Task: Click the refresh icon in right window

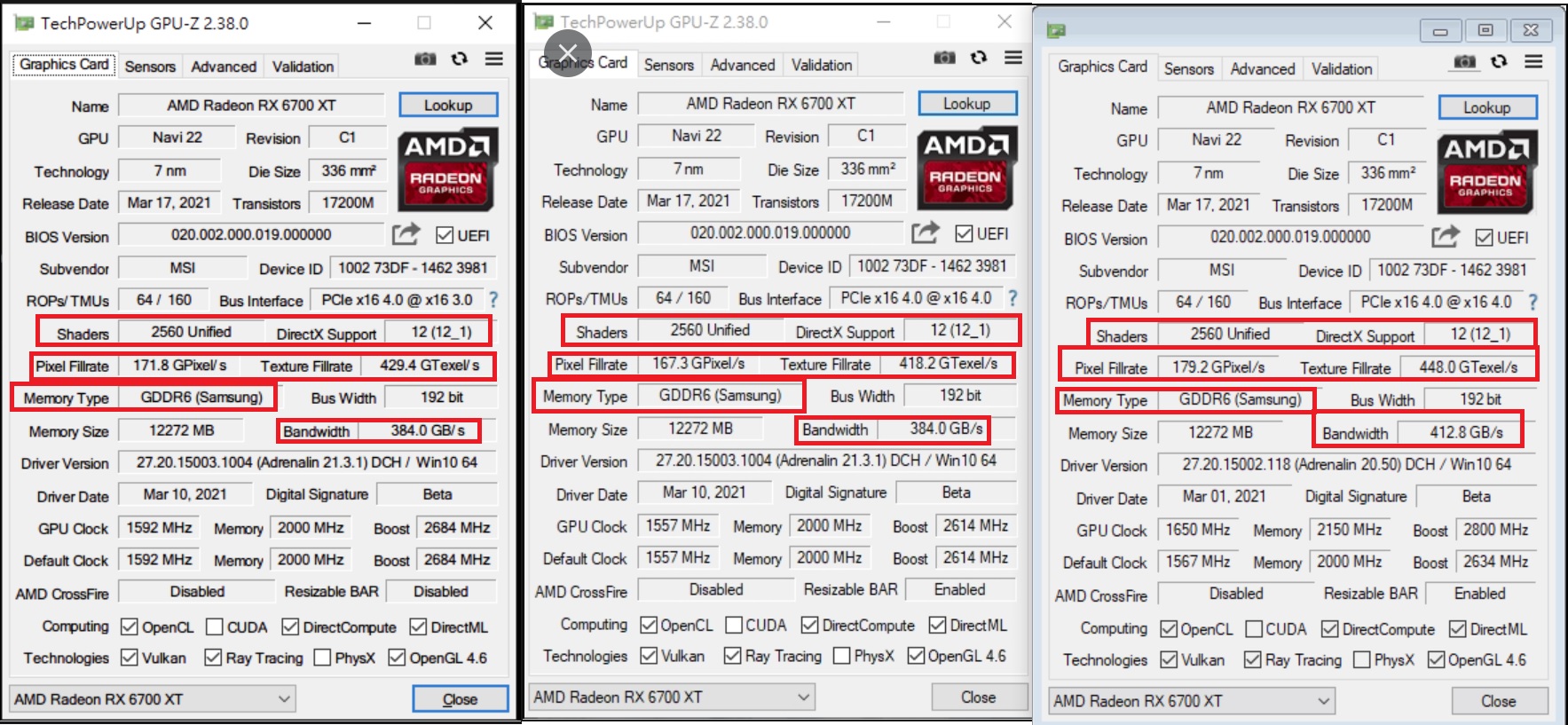Action: 1499,61
